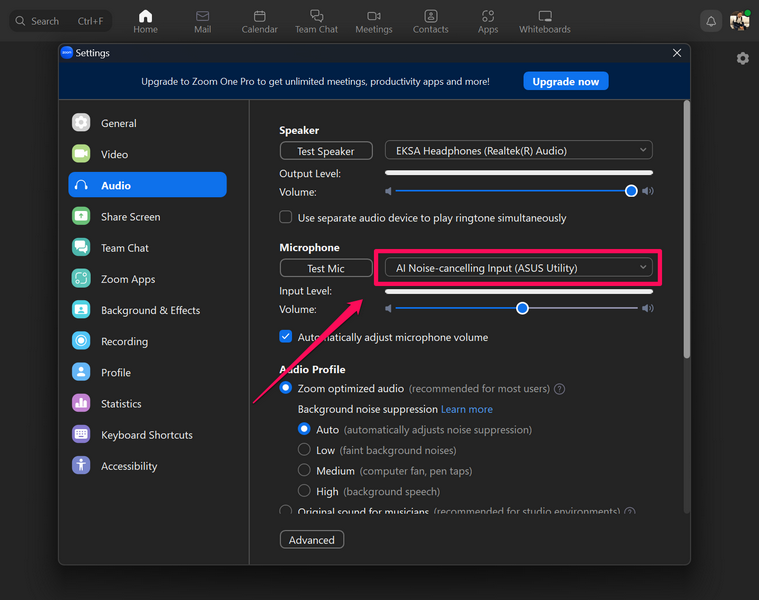The height and width of the screenshot is (600, 759).
Task: Select High background noise suppression
Action: coord(305,491)
